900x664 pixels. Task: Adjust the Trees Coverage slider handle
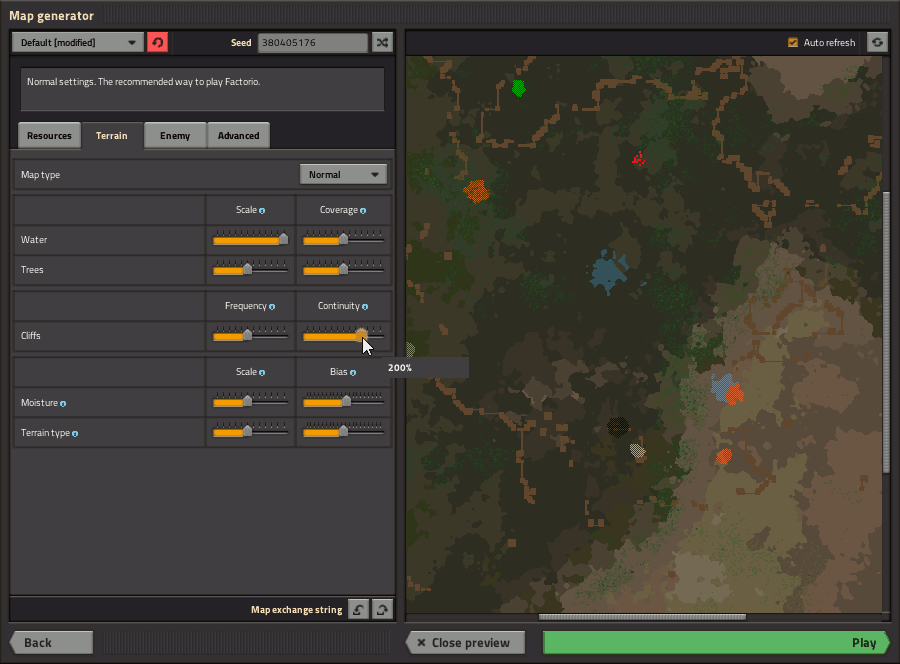point(343,269)
